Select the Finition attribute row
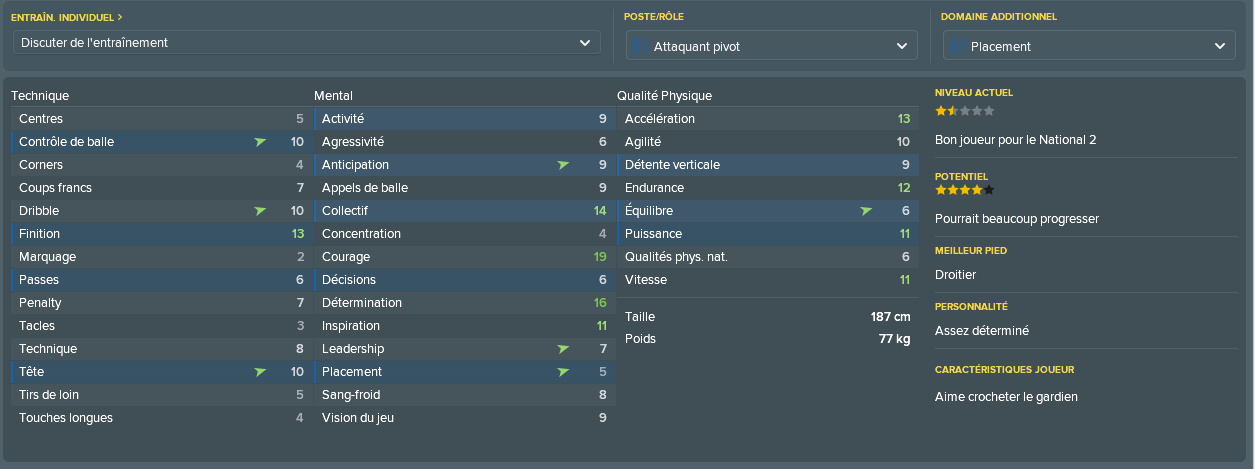The height and width of the screenshot is (469, 1255). pyautogui.click(x=161, y=234)
